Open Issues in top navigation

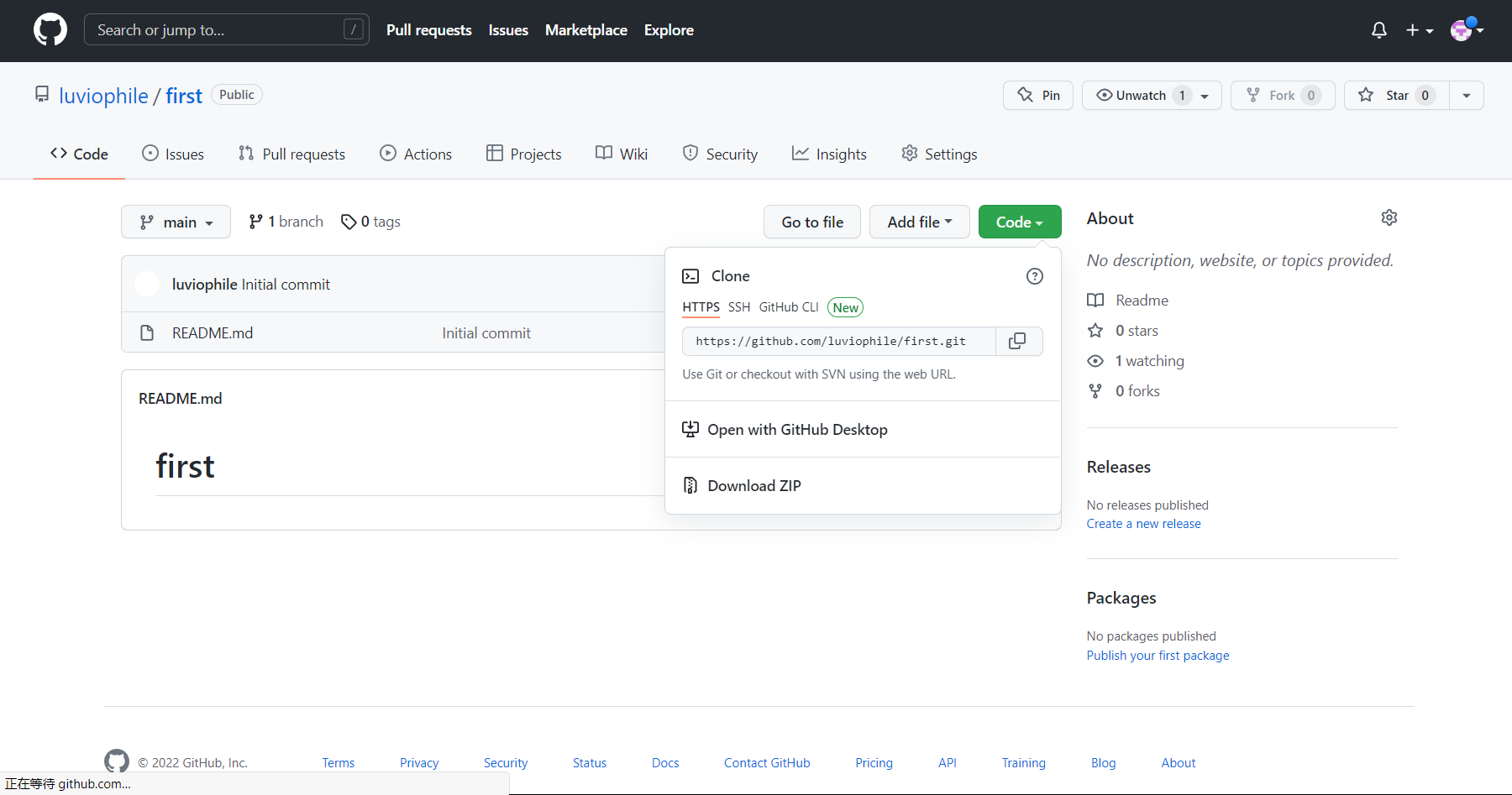508,30
